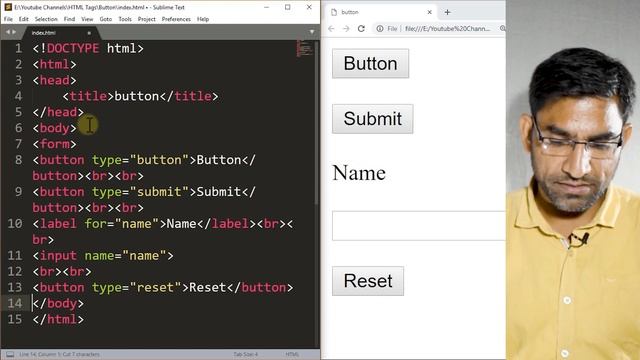Image resolution: width=640 pixels, height=360 pixels.
Task: Click the Sublime Text app icon in title bar
Action: click(8, 7)
